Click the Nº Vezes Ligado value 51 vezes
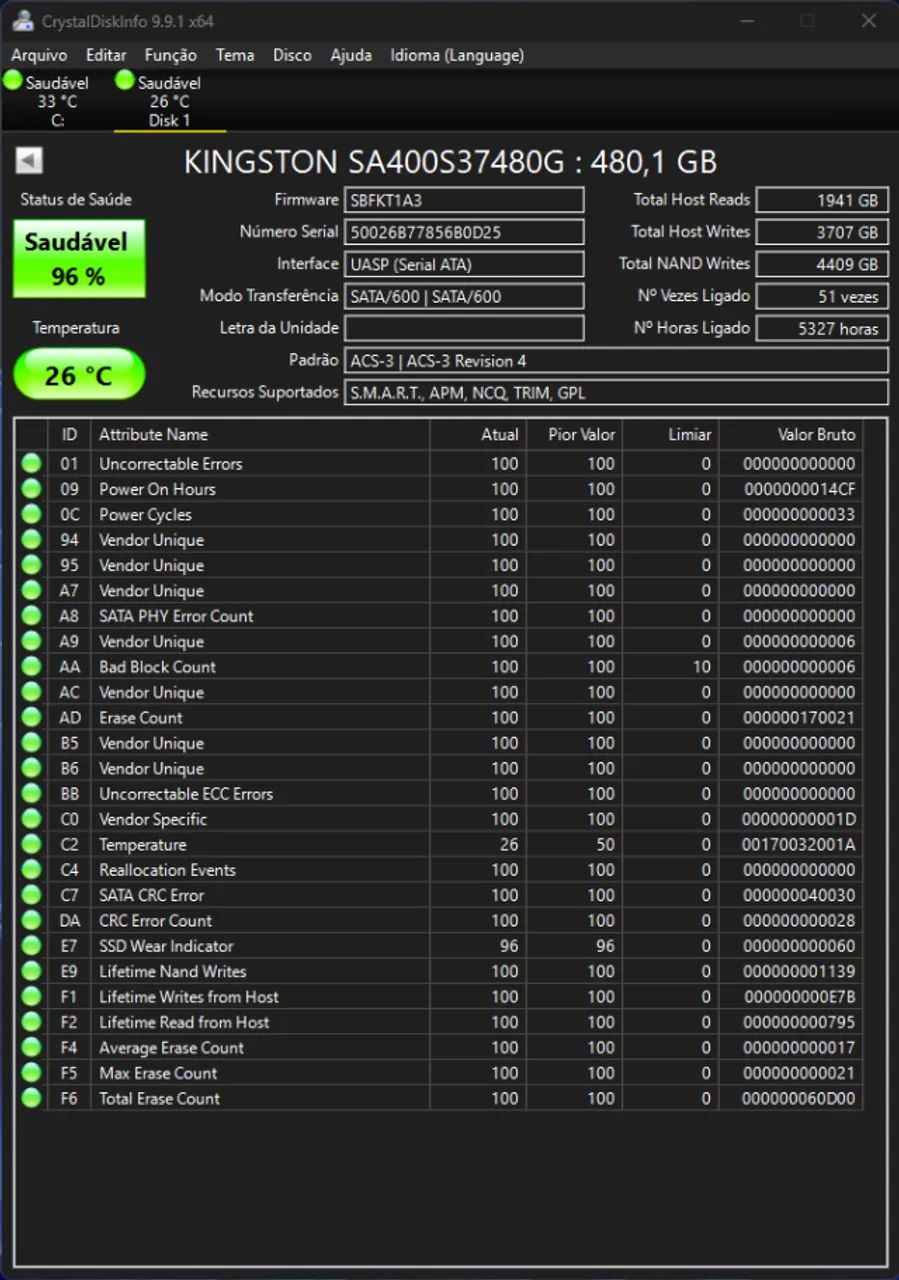 click(822, 296)
